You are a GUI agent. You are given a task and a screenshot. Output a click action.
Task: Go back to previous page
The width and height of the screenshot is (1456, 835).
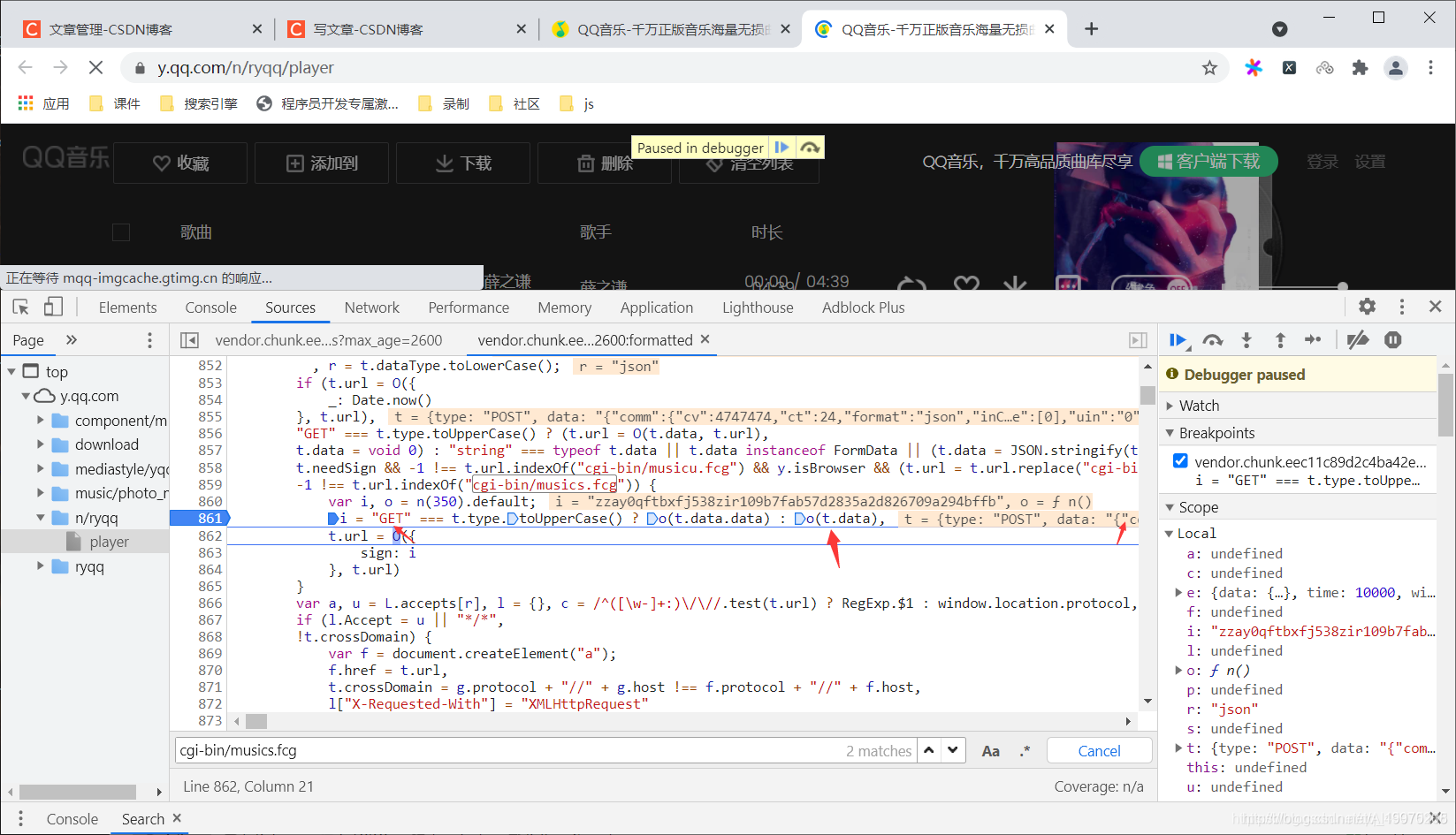(x=25, y=68)
